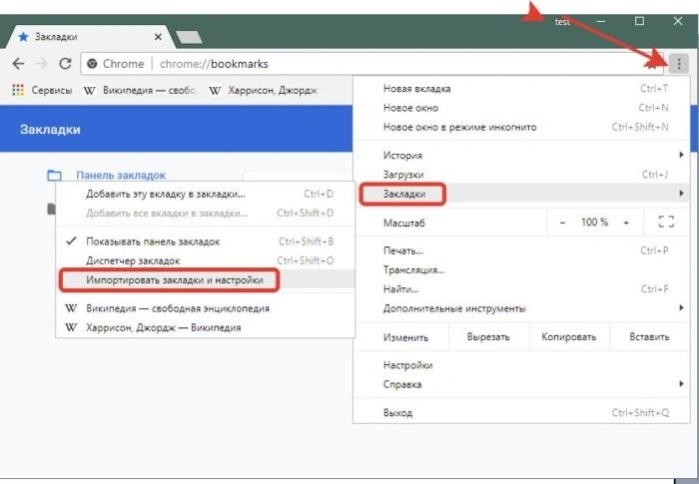Click the Копировать button
This screenshot has width=699, height=484.
(x=569, y=337)
